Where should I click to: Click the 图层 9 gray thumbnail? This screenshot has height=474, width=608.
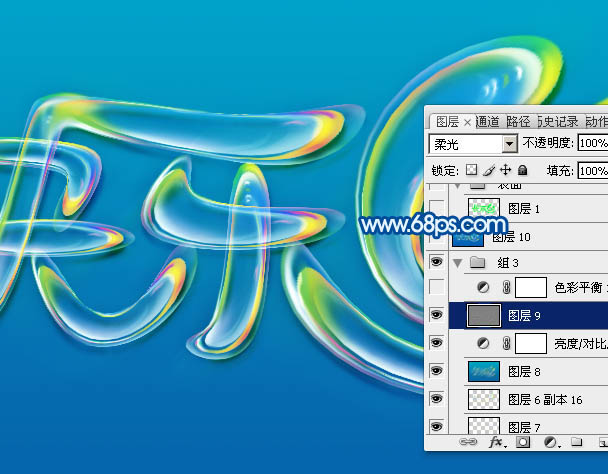pyautogui.click(x=483, y=315)
